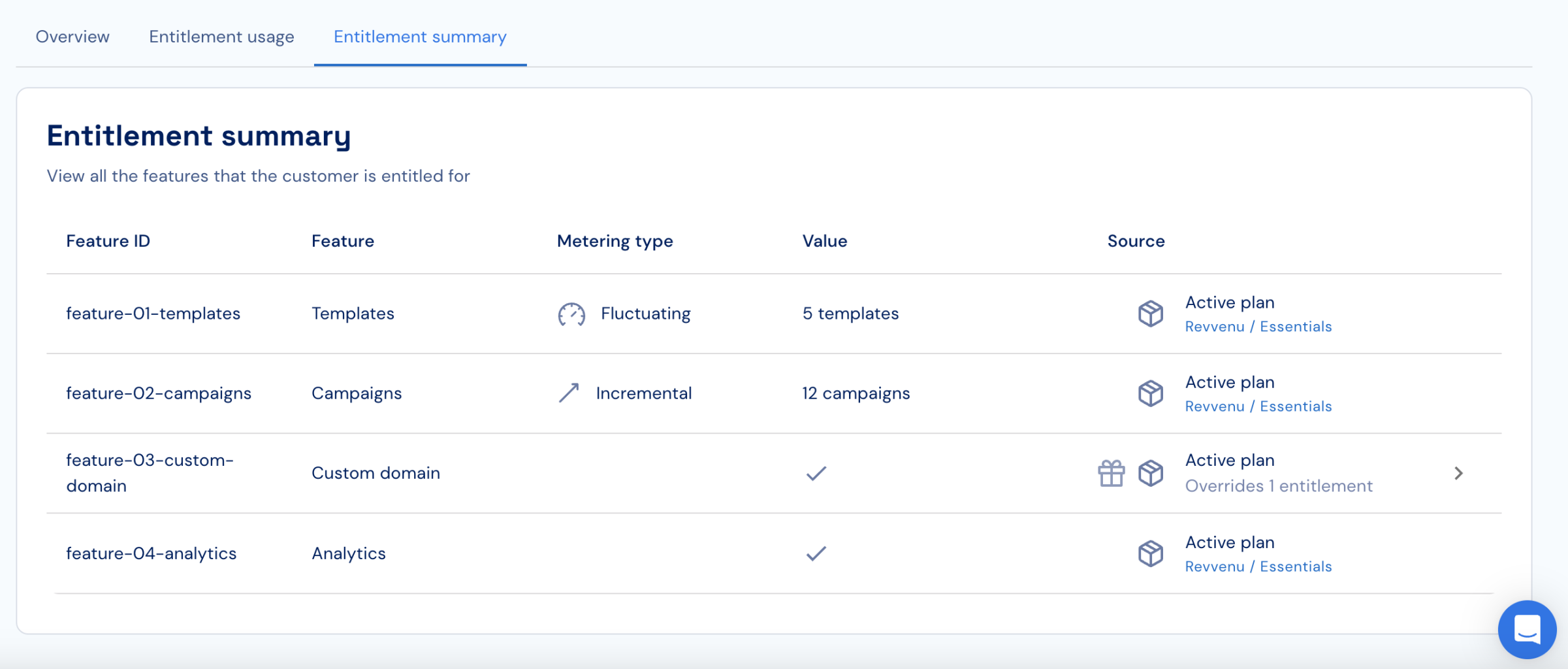The width and height of the screenshot is (1568, 669).
Task: Click the package icon in Campaigns row
Action: tap(1151, 393)
